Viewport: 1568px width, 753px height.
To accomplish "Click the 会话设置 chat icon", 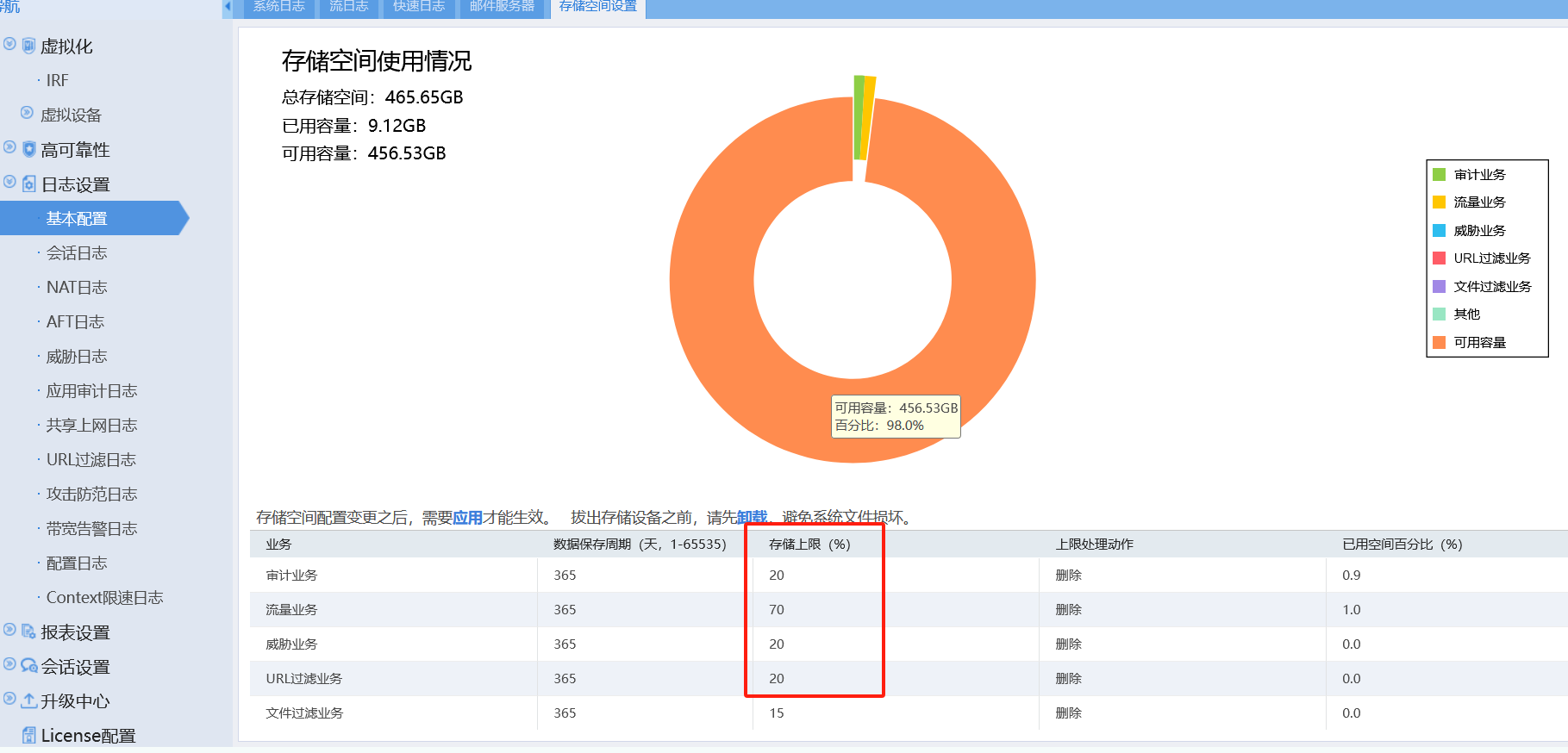I will point(29,666).
